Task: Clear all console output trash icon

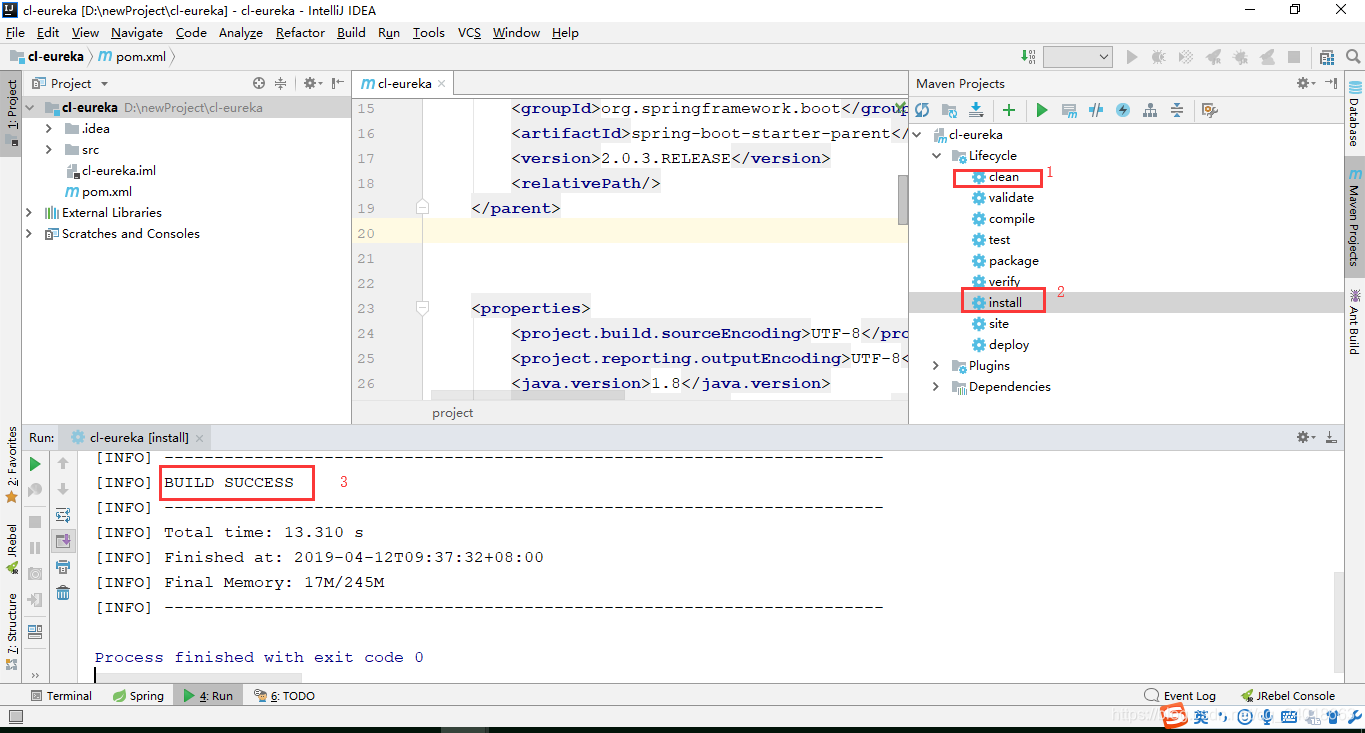Action: coord(63,593)
